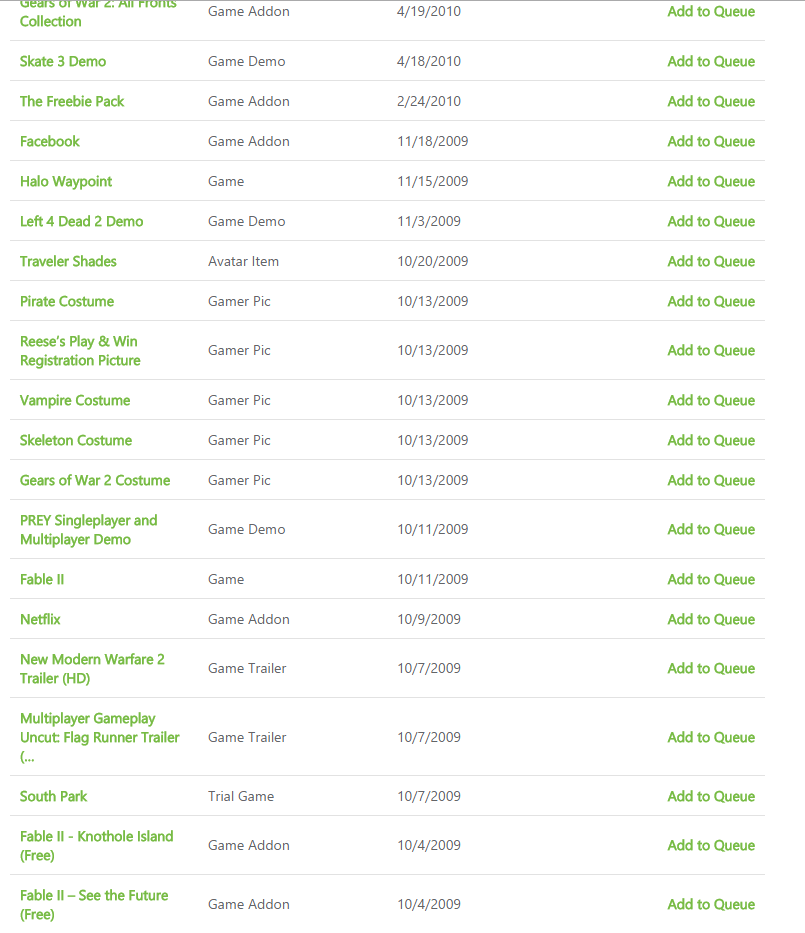The height and width of the screenshot is (933, 805).
Task: Add Skeleton Costume to queue
Action: (x=711, y=440)
